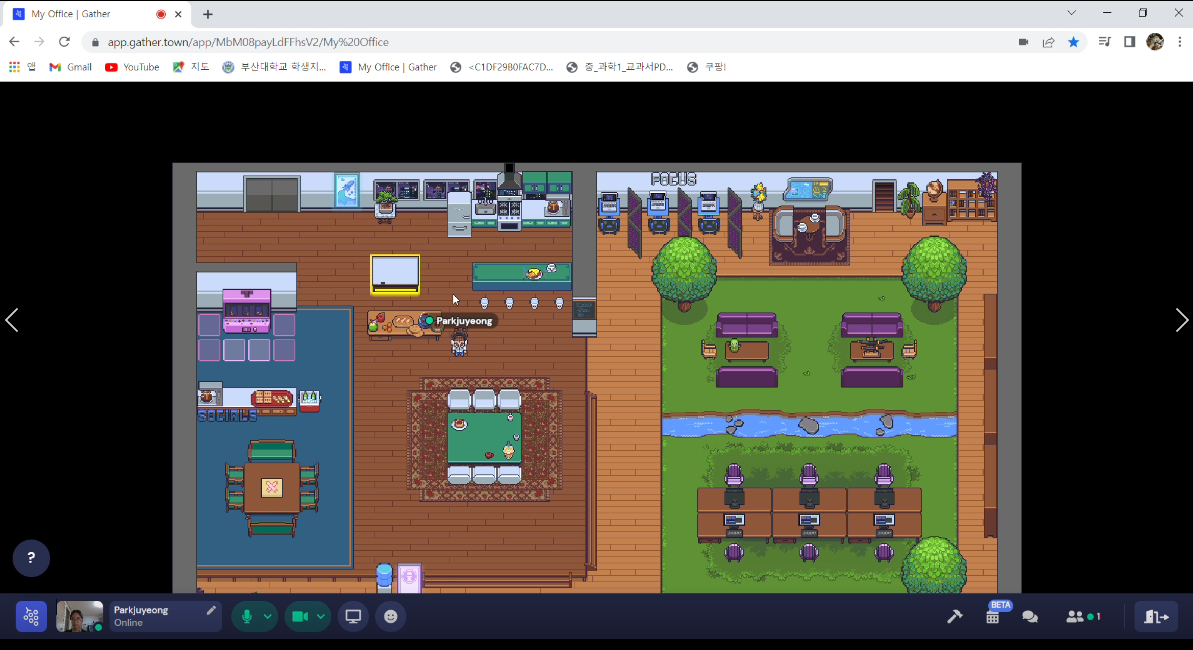Edit the Parkjuyeong name with pencil icon
Viewport: 1193px width, 650px height.
pos(211,610)
